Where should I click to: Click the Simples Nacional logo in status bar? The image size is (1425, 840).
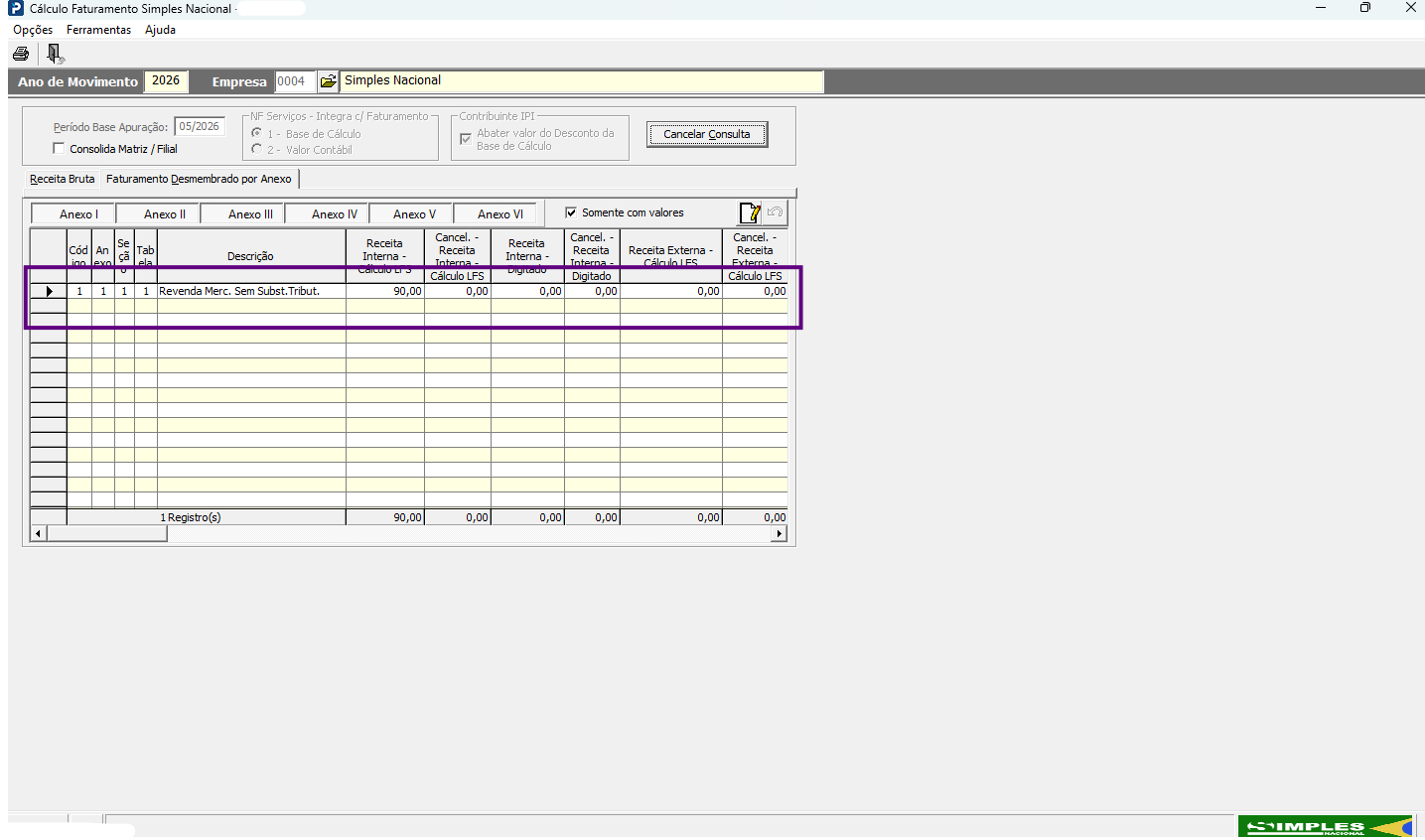click(x=1326, y=827)
